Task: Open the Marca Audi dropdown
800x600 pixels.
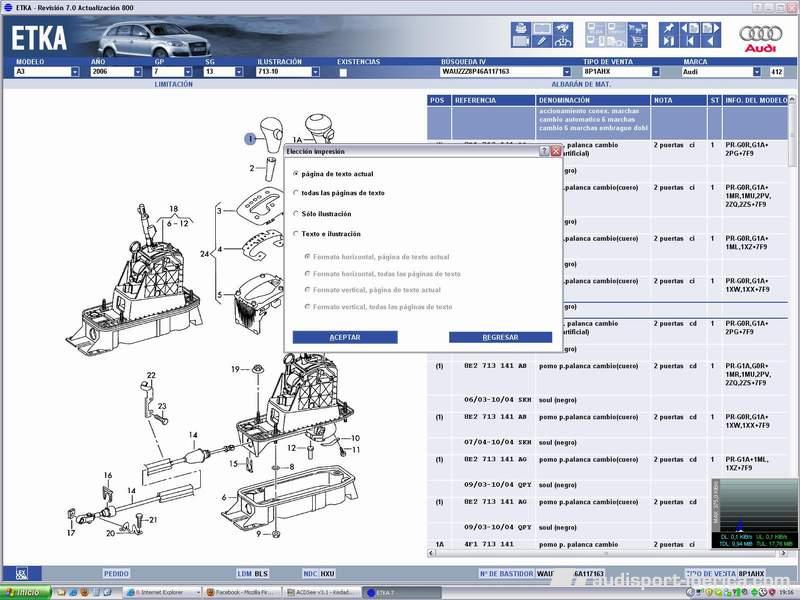Action: tap(757, 72)
